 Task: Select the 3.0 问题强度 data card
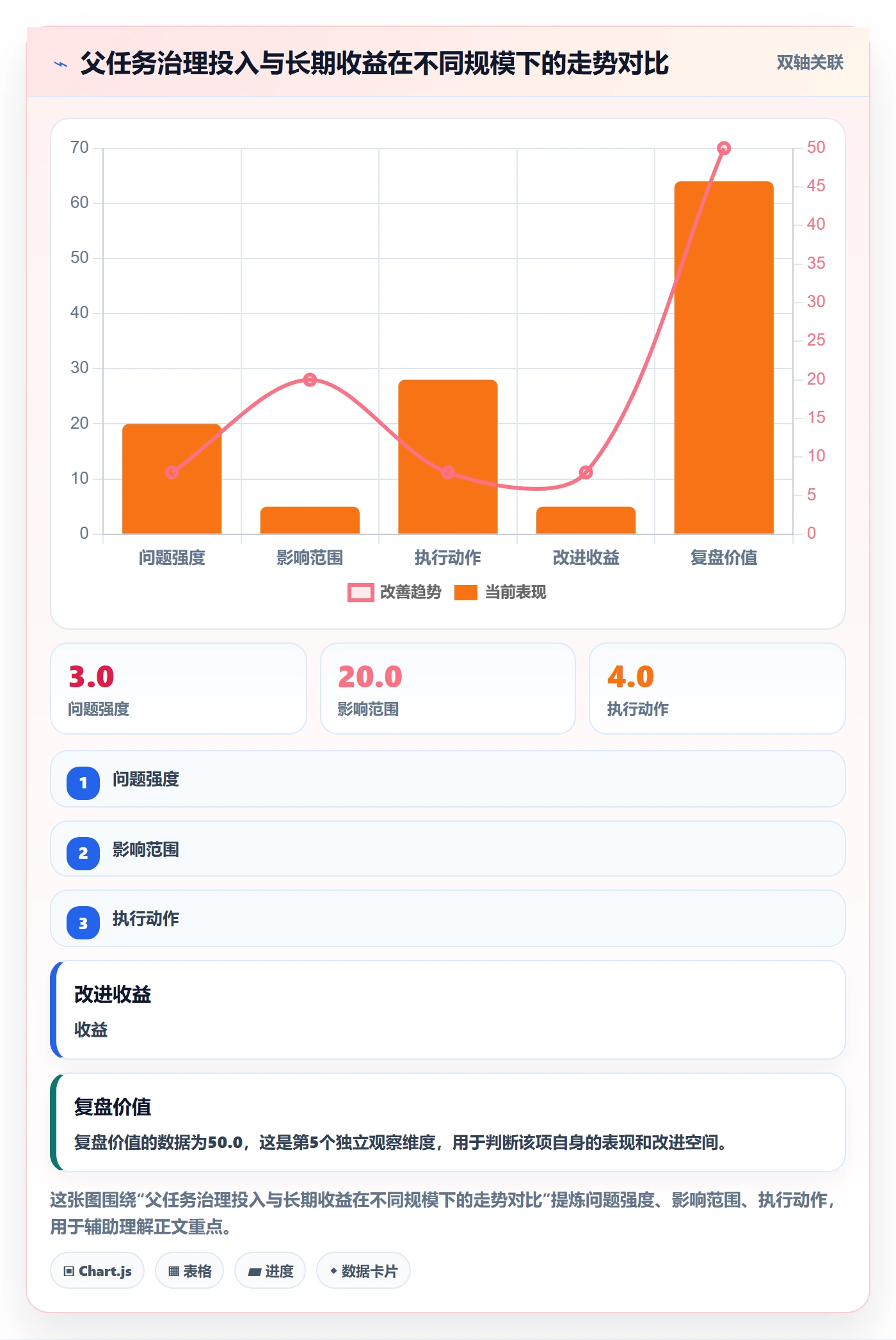pyautogui.click(x=179, y=689)
